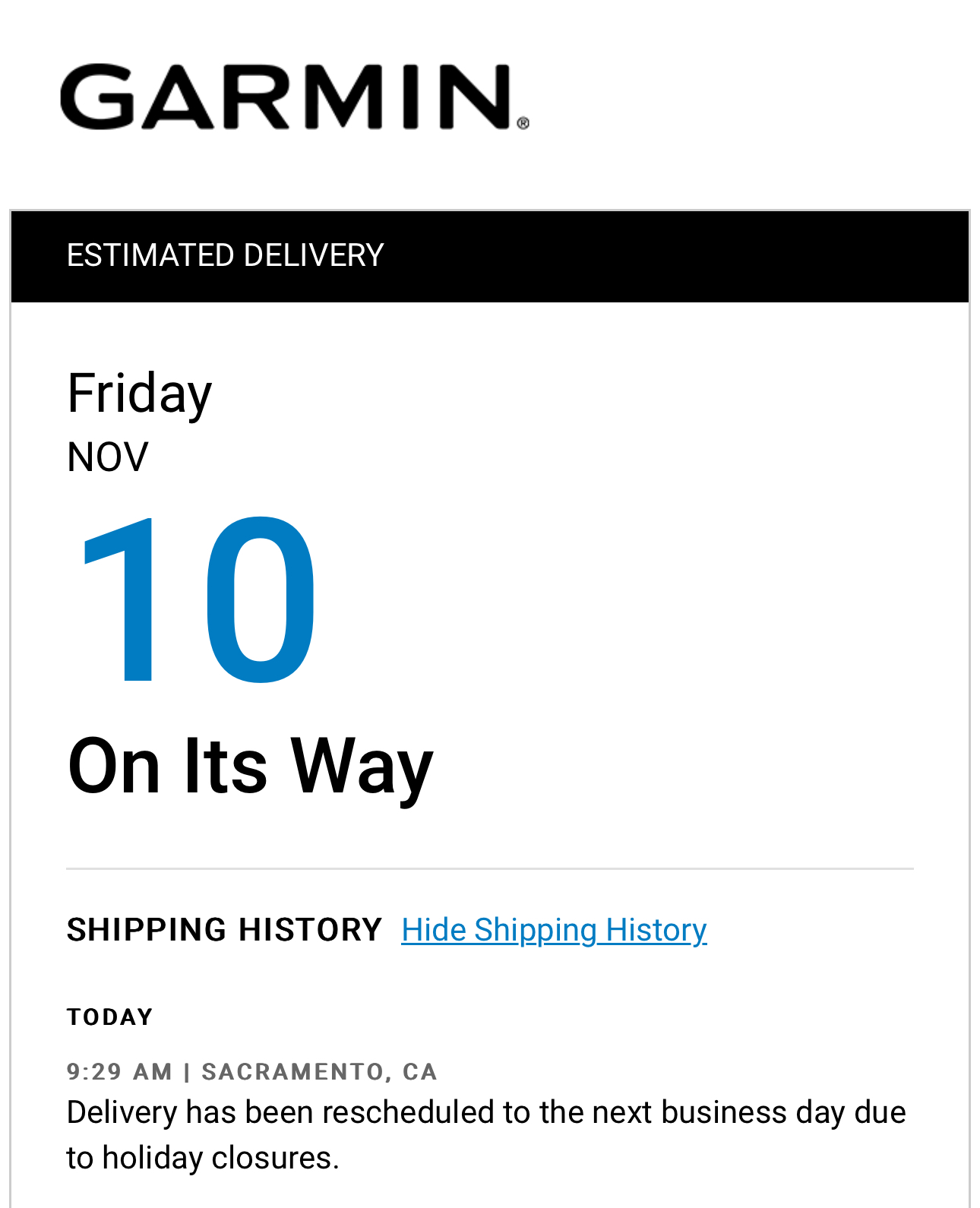Click the On Its Way status

click(x=250, y=766)
